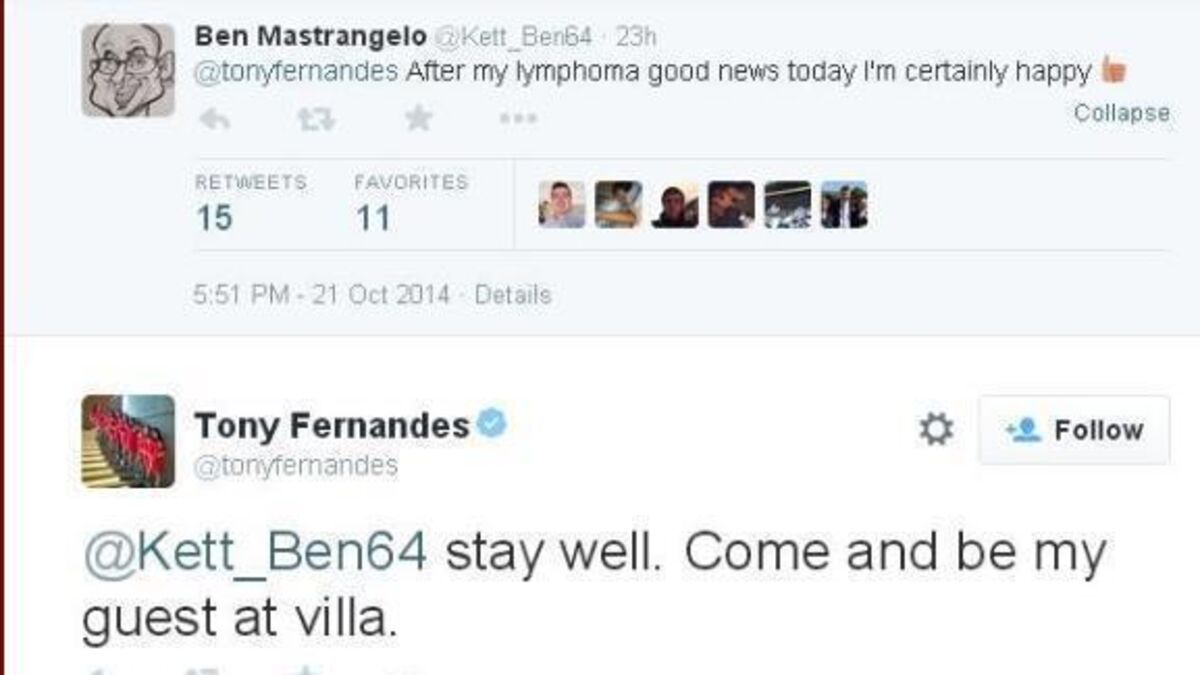This screenshot has height=675, width=1200.
Task: Open the Ben Mastrangelo name link
Action: (310, 36)
